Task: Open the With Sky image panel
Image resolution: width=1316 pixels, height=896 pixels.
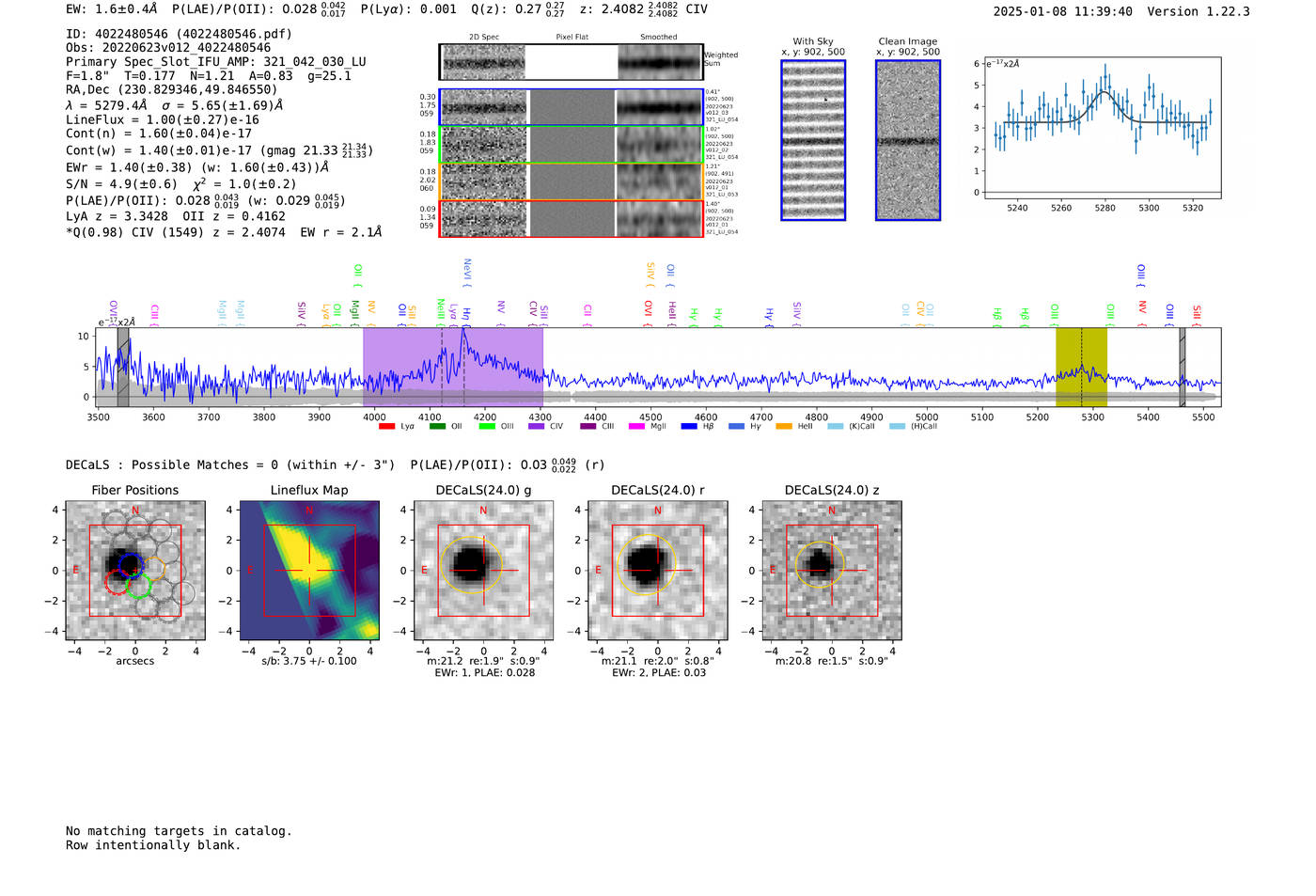Action: (813, 140)
